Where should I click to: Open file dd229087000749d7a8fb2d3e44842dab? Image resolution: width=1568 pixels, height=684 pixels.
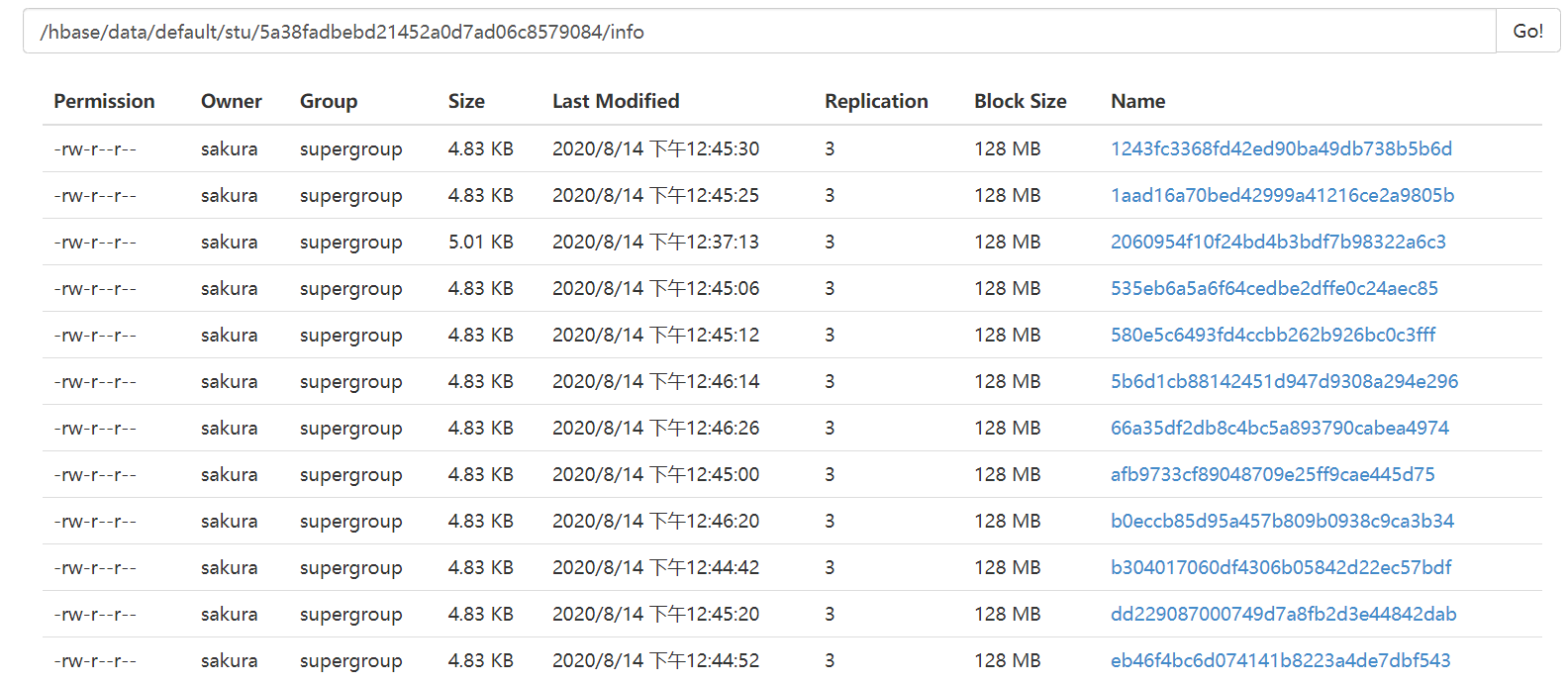1283,614
